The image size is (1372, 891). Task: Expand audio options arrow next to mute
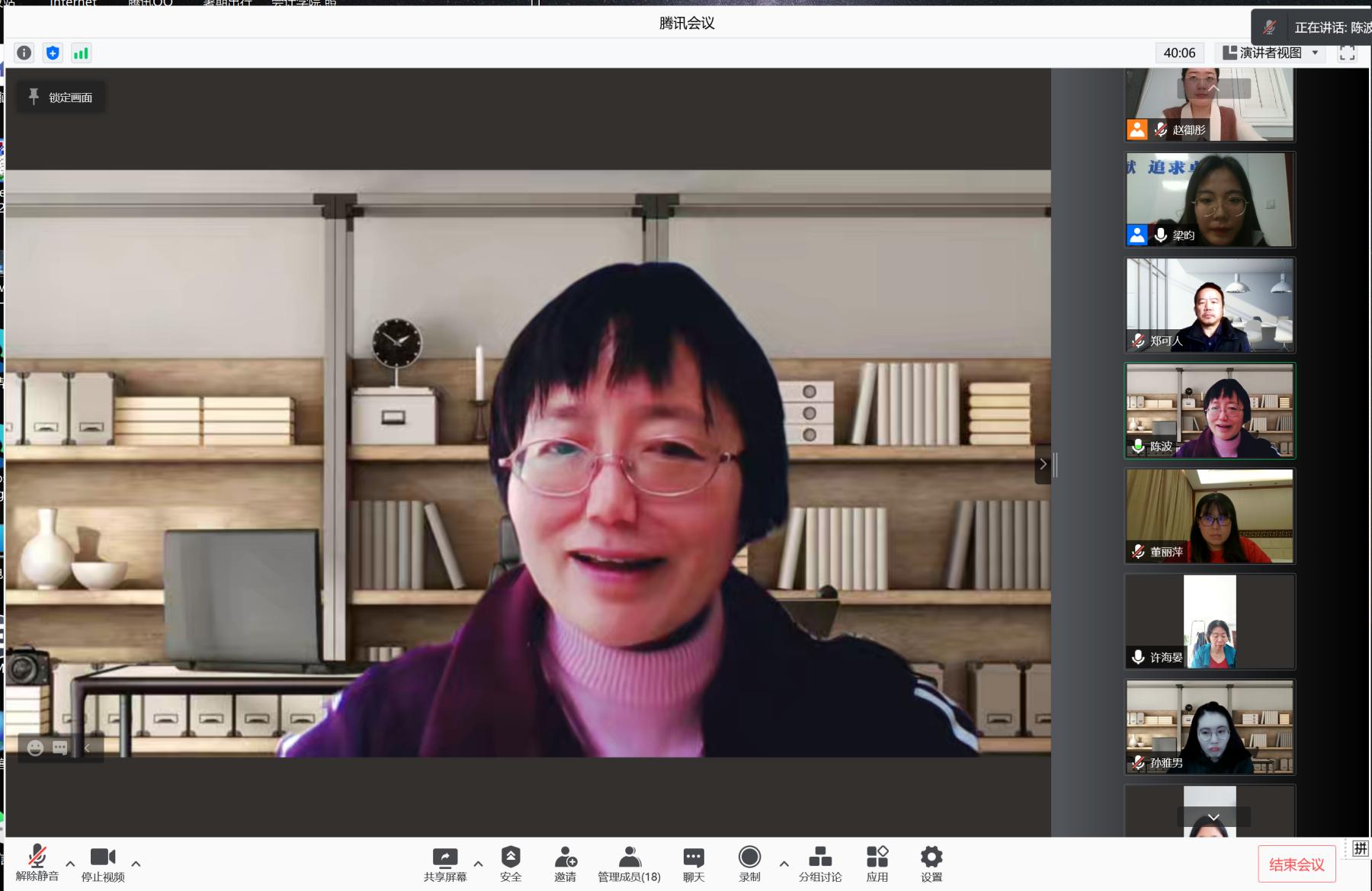70,864
